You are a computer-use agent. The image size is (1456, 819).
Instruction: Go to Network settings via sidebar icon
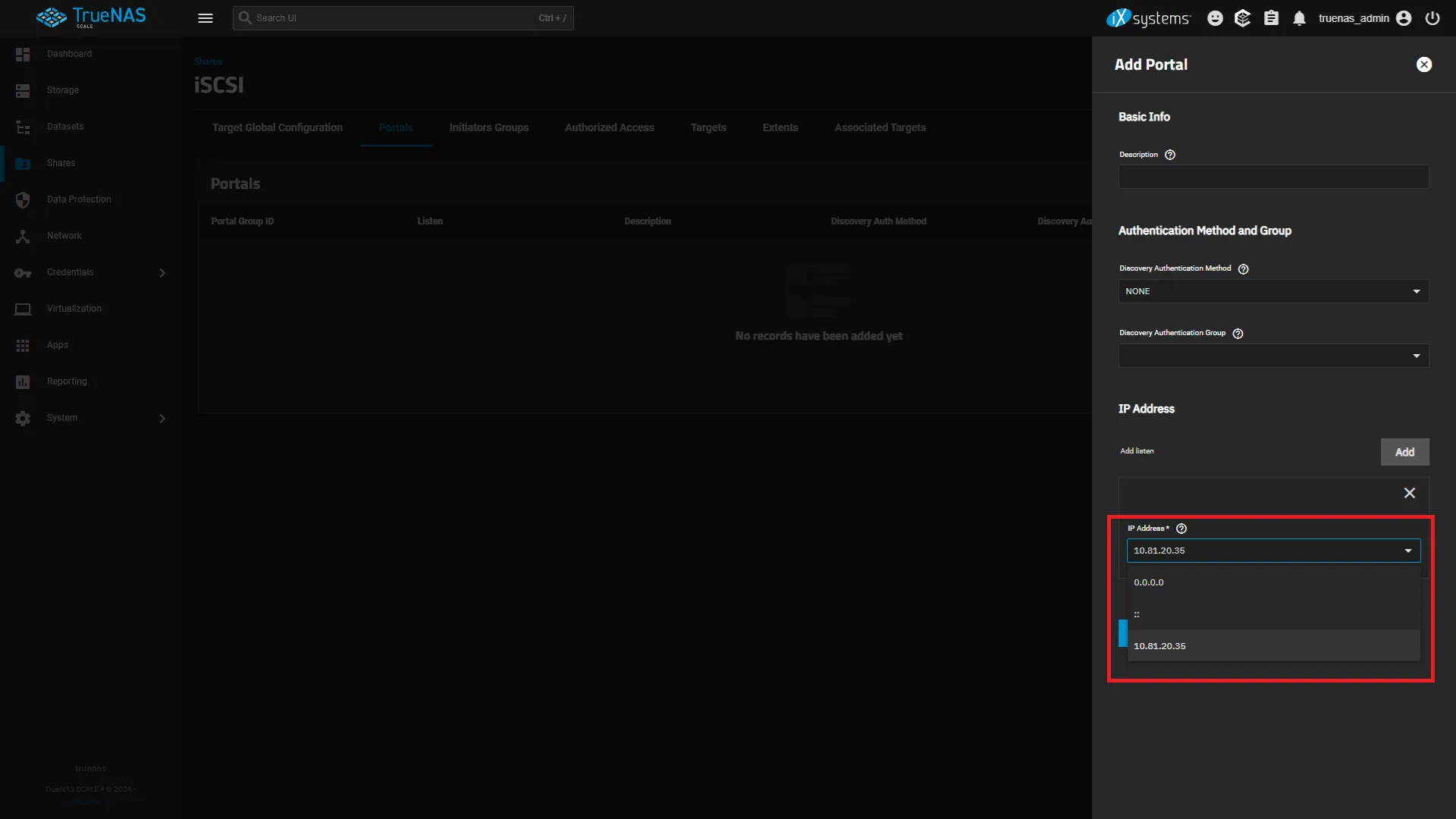pyautogui.click(x=23, y=236)
